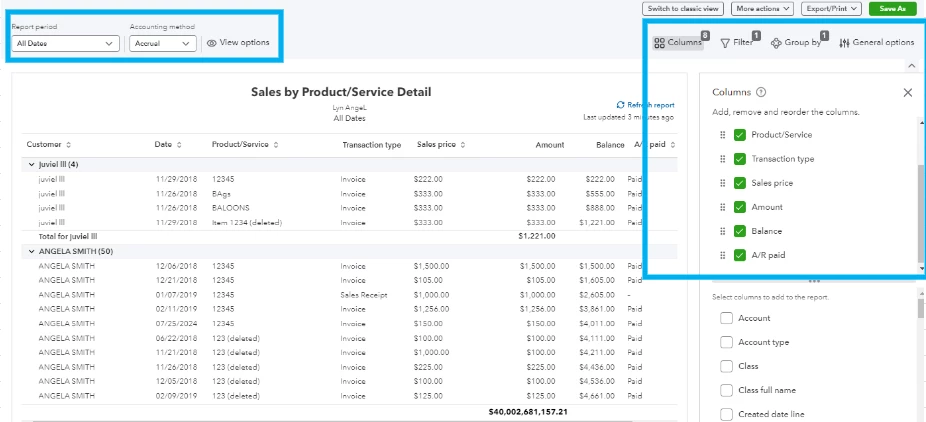Click the grand total $40,002,681,157.21
The width and height of the screenshot is (926, 422).
(528, 411)
